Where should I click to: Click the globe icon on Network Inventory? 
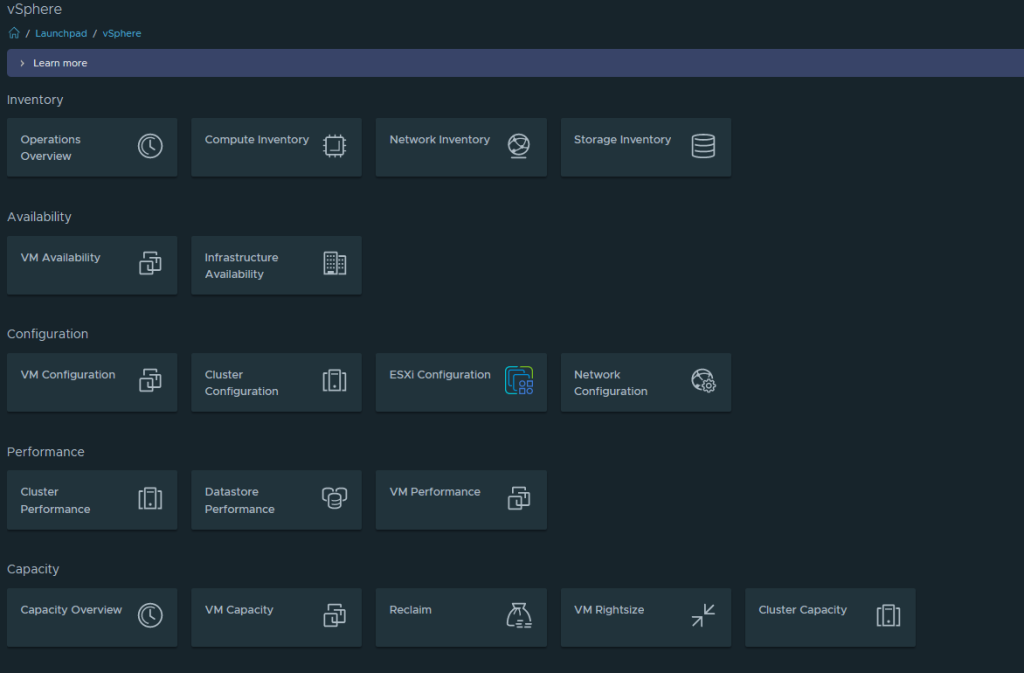(x=519, y=146)
